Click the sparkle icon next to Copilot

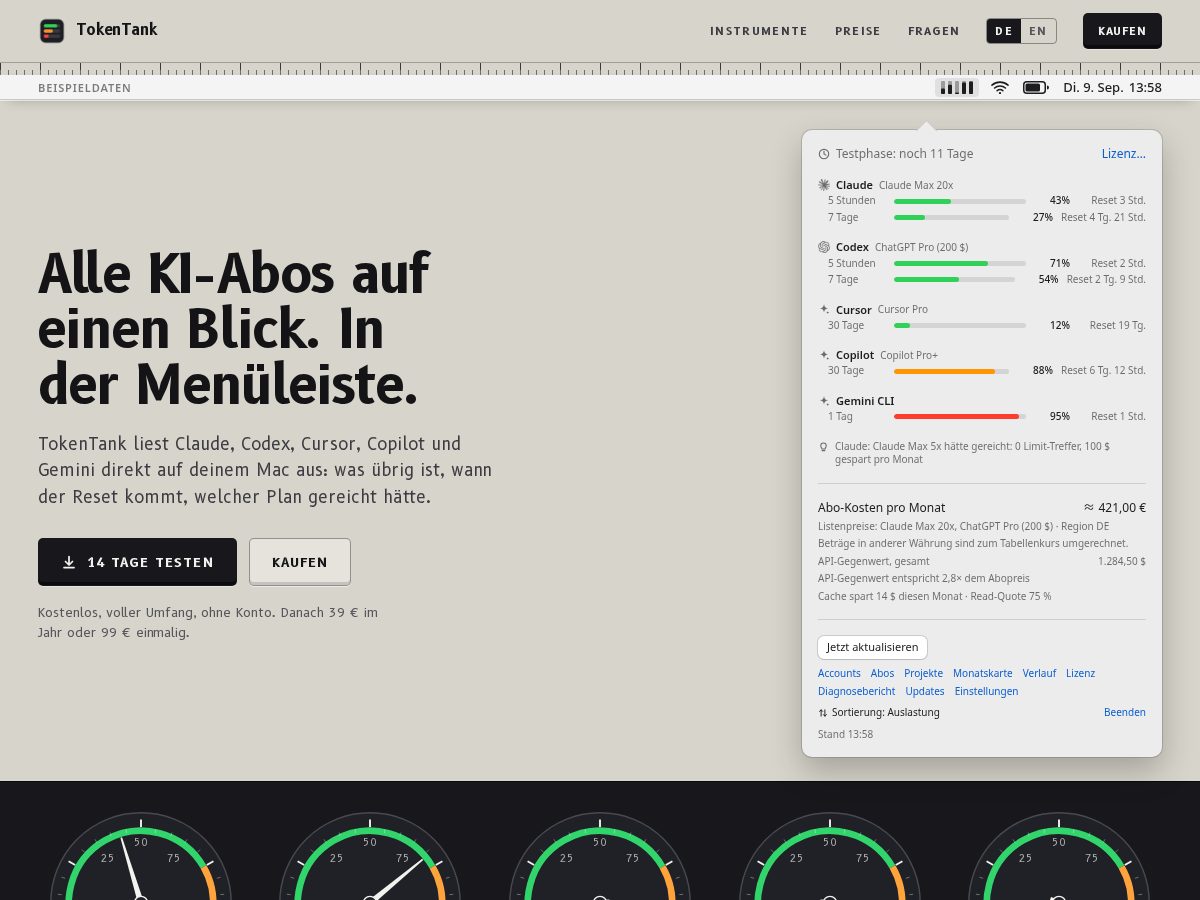tap(824, 355)
